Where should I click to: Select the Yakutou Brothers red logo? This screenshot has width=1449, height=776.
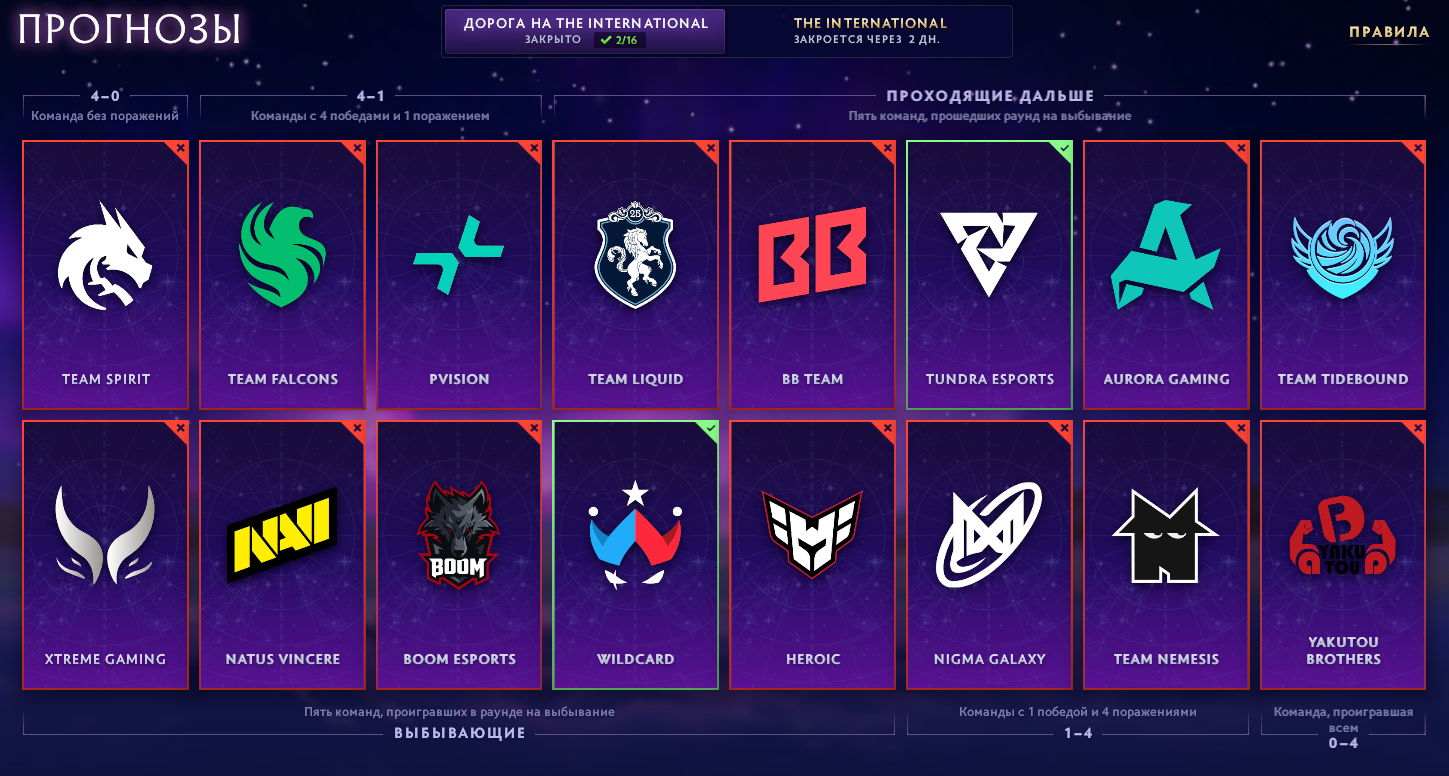pyautogui.click(x=1343, y=536)
